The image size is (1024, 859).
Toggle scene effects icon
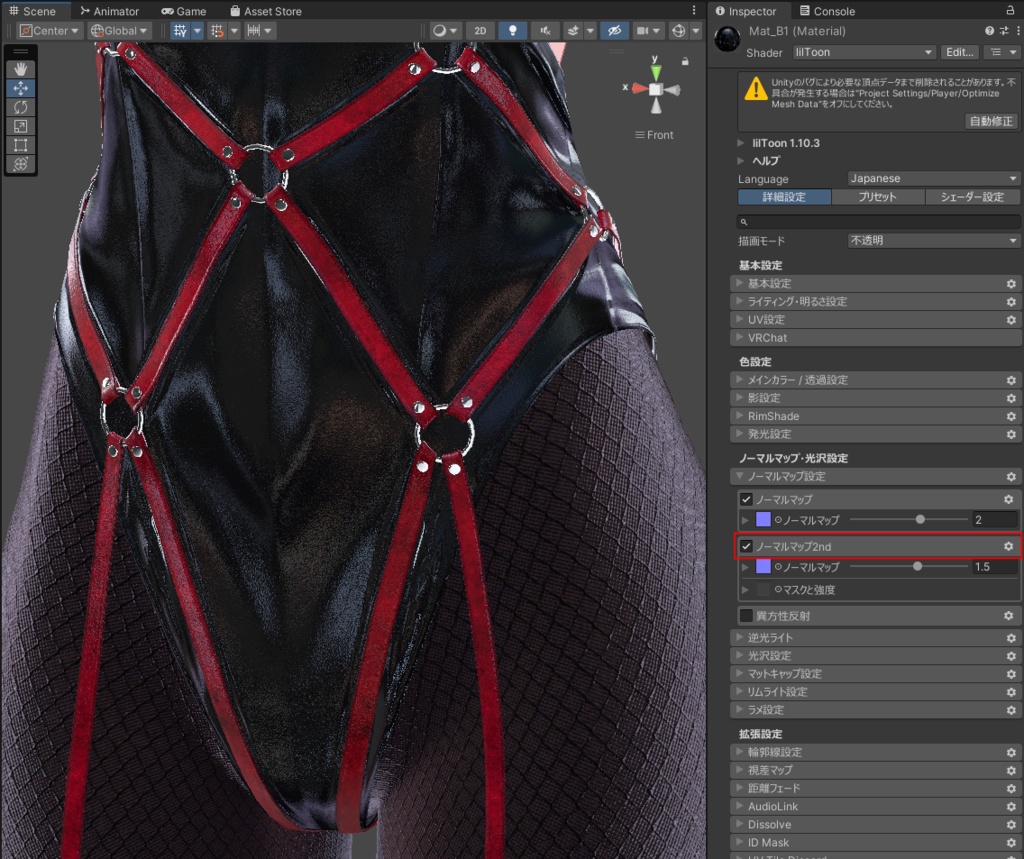(573, 31)
